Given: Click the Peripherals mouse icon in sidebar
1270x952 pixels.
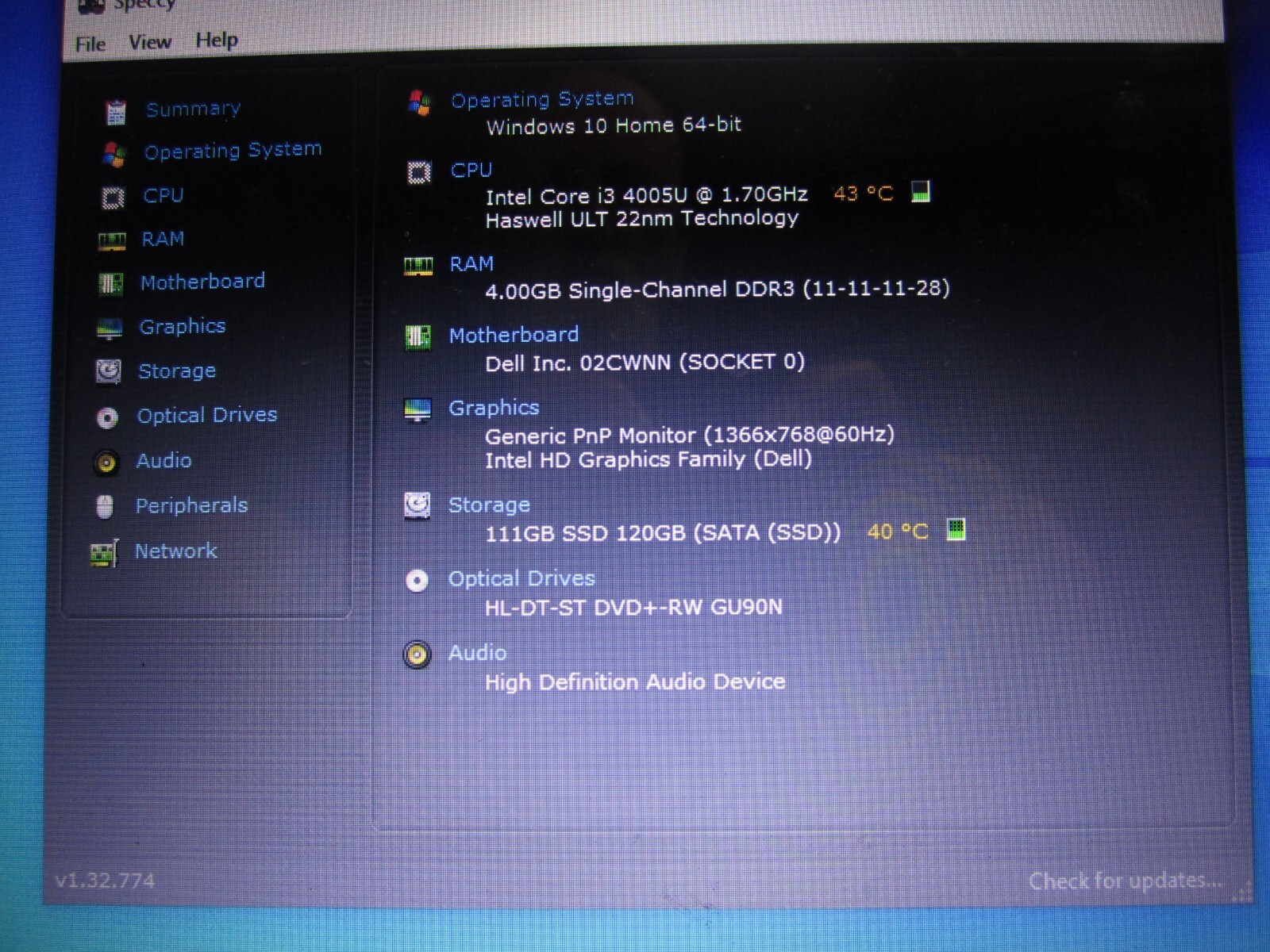Looking at the screenshot, I should [105, 507].
